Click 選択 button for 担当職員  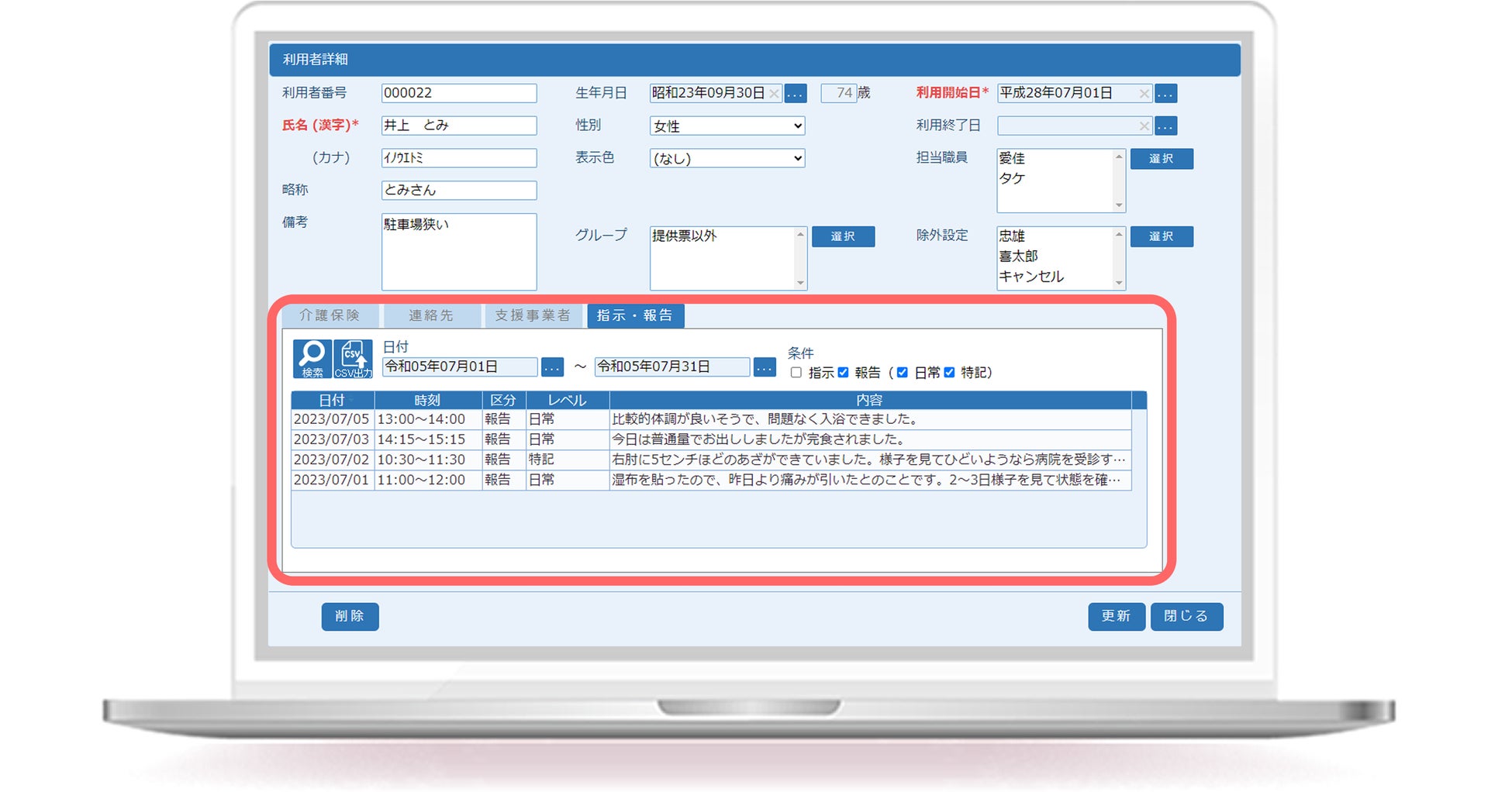tap(1162, 159)
